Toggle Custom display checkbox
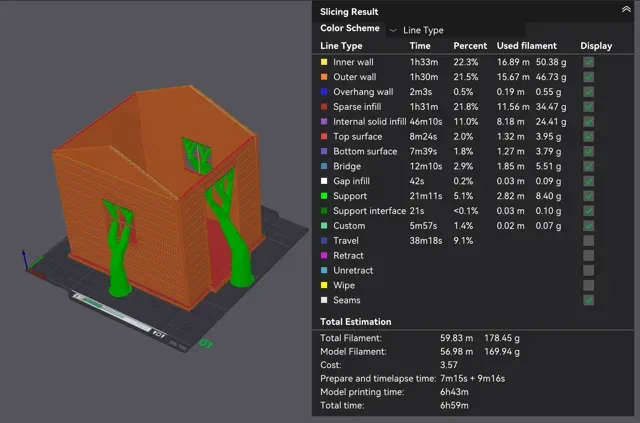 [588, 226]
